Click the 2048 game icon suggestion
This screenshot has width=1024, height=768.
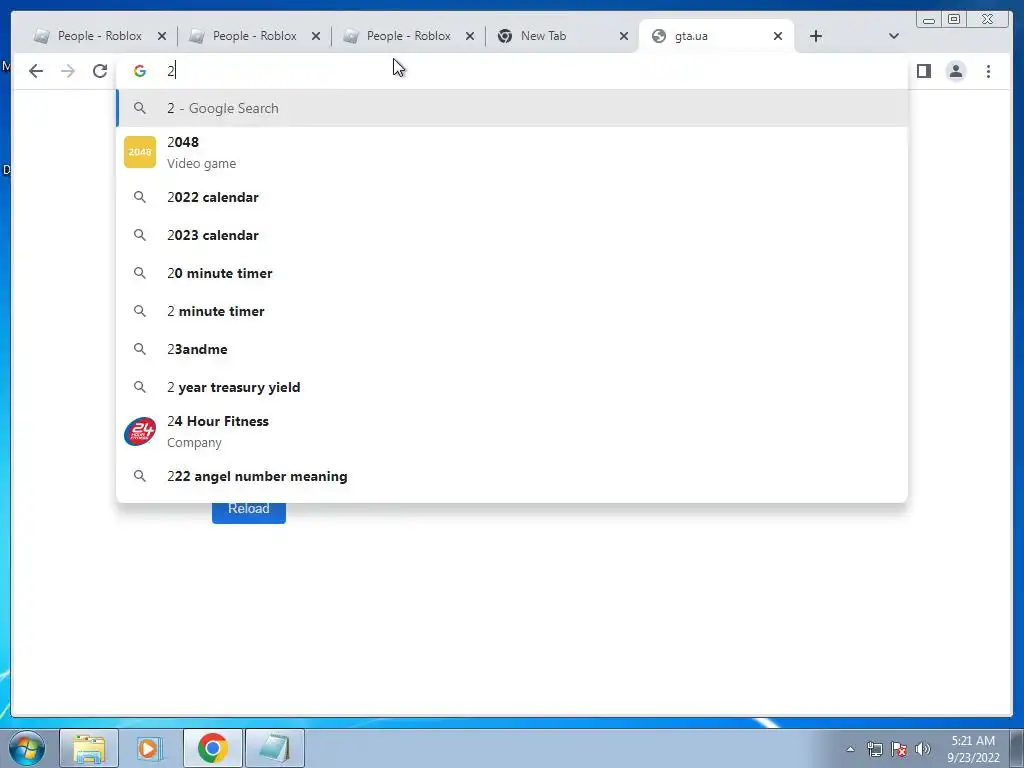140,152
